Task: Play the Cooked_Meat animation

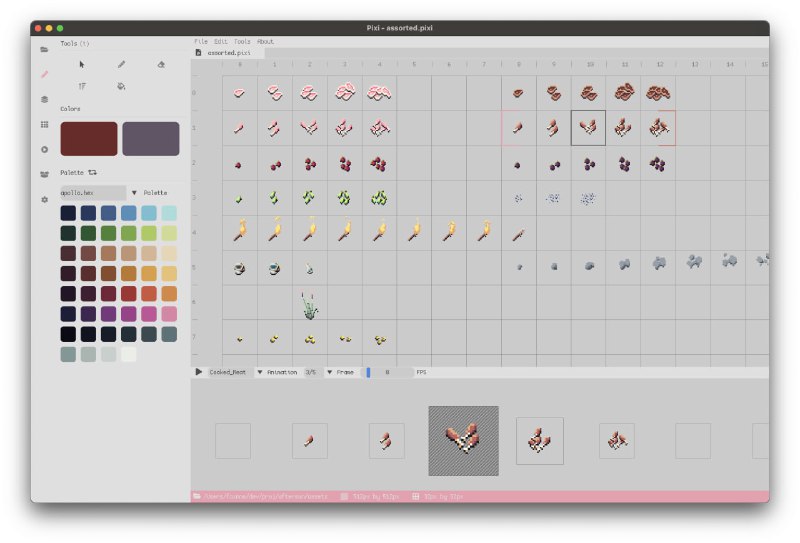Action: 198,372
